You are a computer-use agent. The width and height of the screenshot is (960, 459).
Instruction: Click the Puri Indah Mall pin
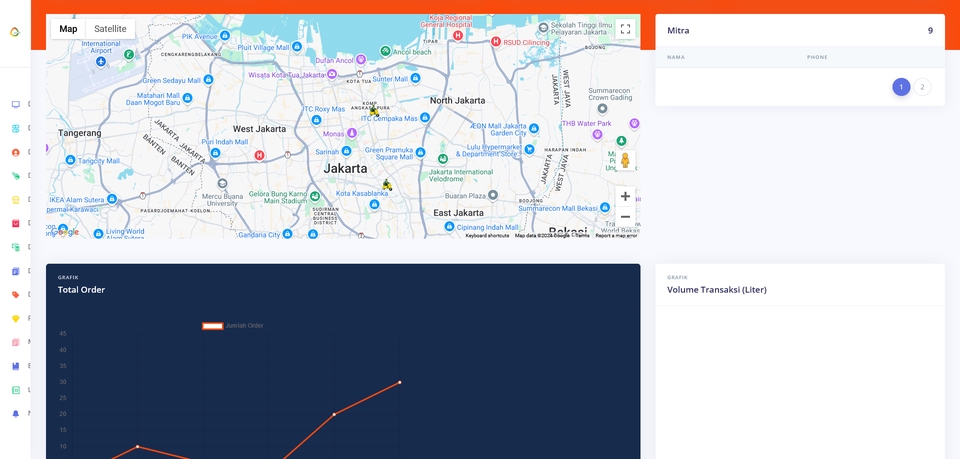[x=215, y=152]
